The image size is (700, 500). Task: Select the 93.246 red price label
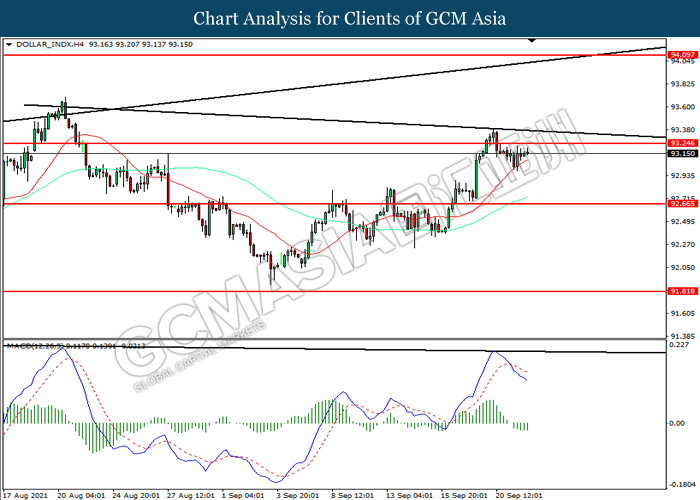[683, 143]
